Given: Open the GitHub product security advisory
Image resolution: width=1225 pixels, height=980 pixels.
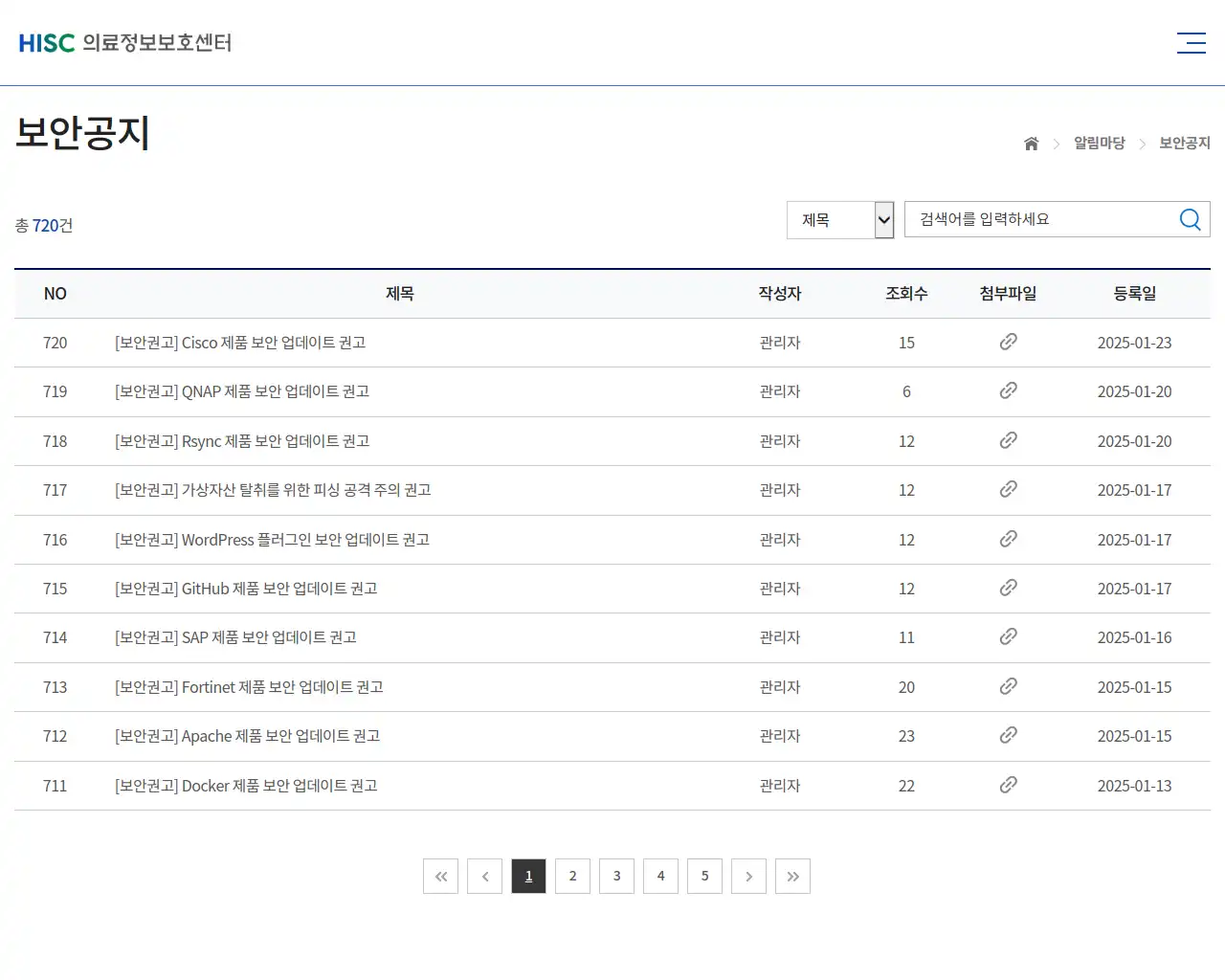Looking at the screenshot, I should (245, 588).
